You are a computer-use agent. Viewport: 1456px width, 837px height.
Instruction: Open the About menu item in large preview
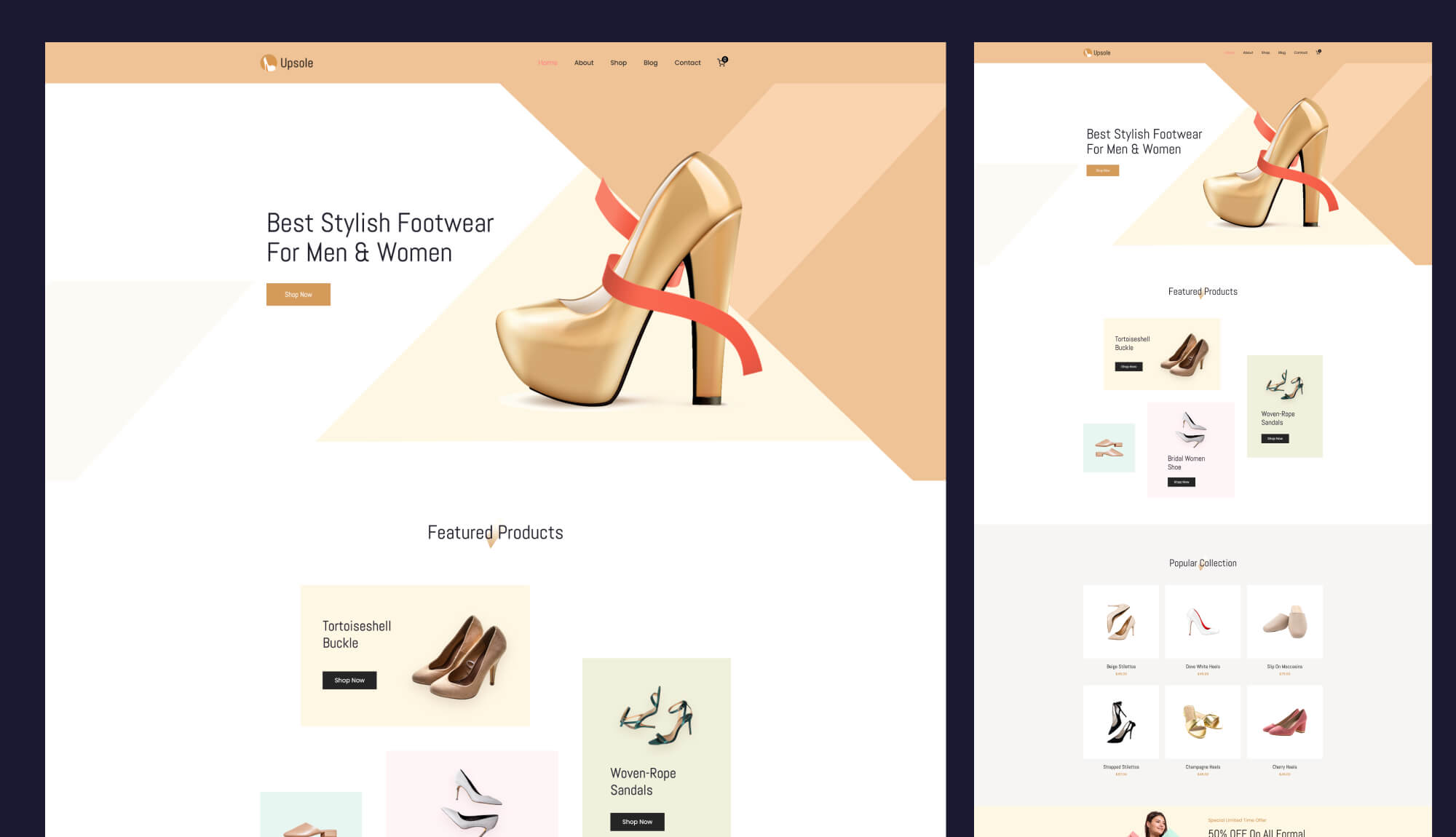(x=583, y=63)
